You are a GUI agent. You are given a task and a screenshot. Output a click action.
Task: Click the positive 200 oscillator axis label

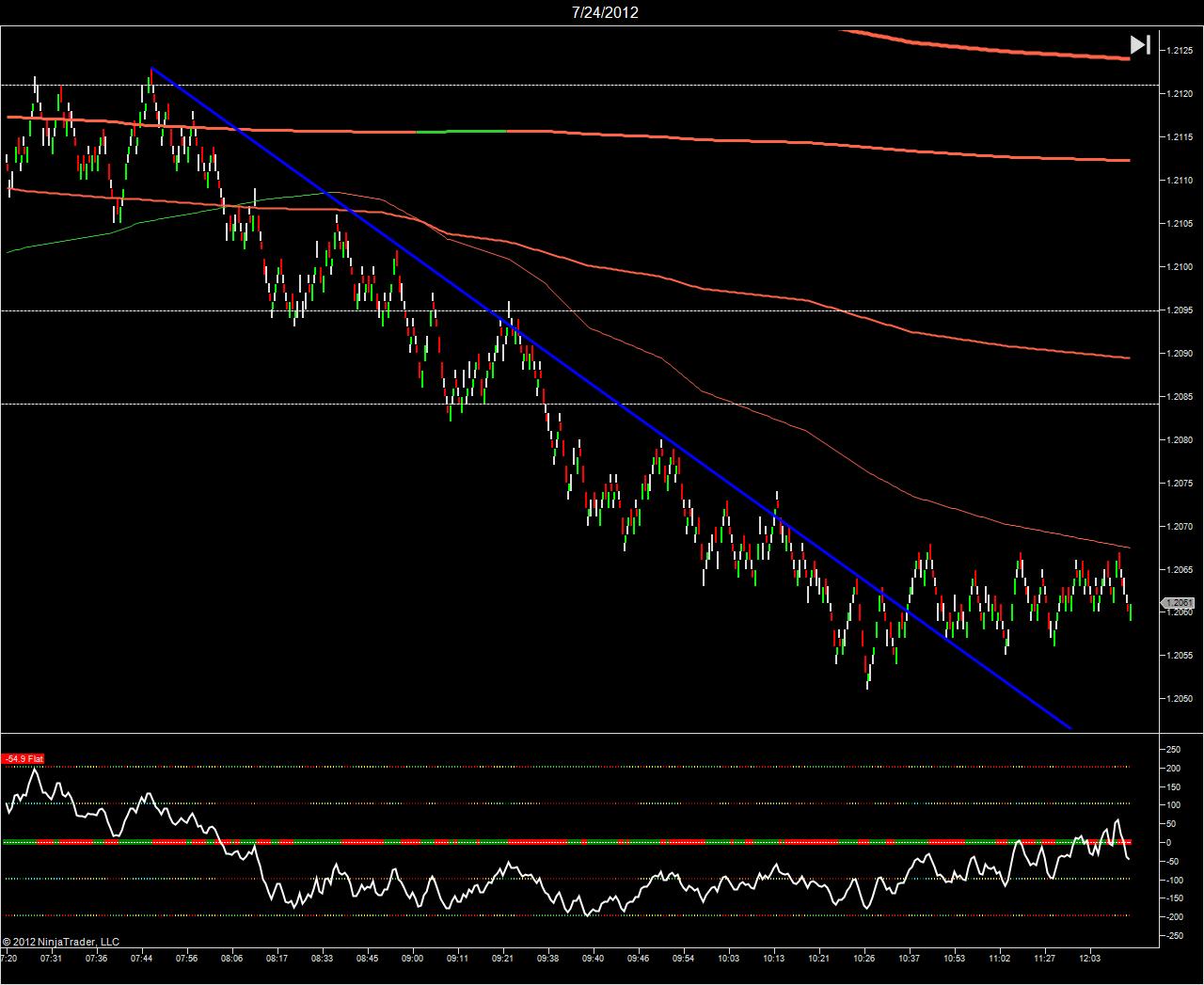1173,769
